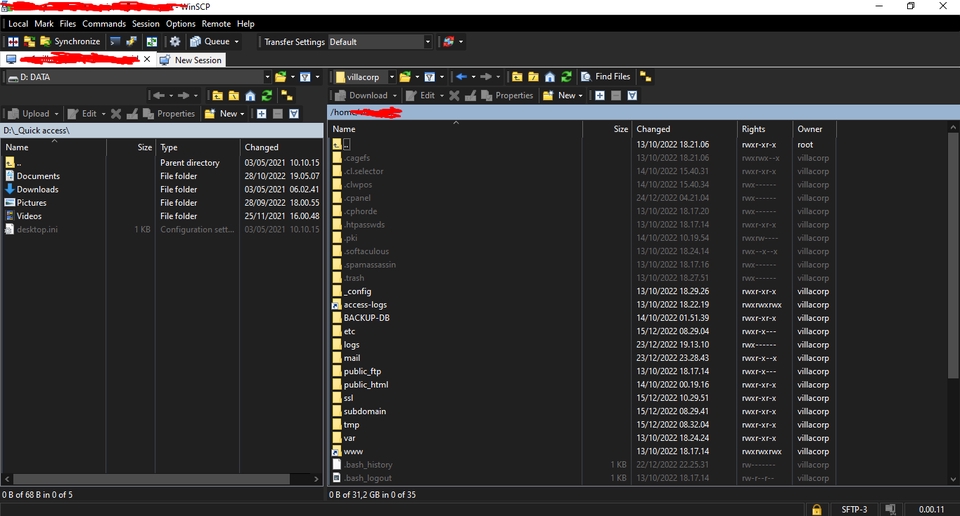Screen dimensions: 960x516
Task: Select the local Documents folder
Action: (38, 176)
